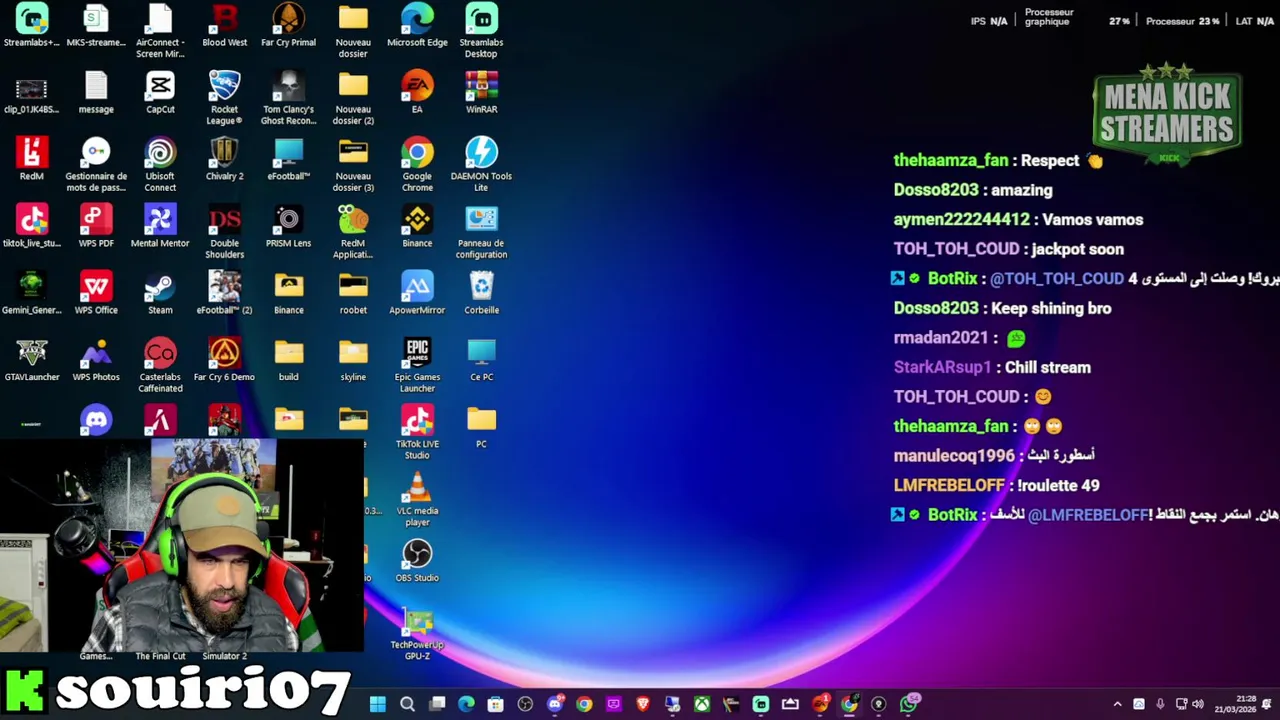Open the WPS Photos icon

click(x=96, y=361)
